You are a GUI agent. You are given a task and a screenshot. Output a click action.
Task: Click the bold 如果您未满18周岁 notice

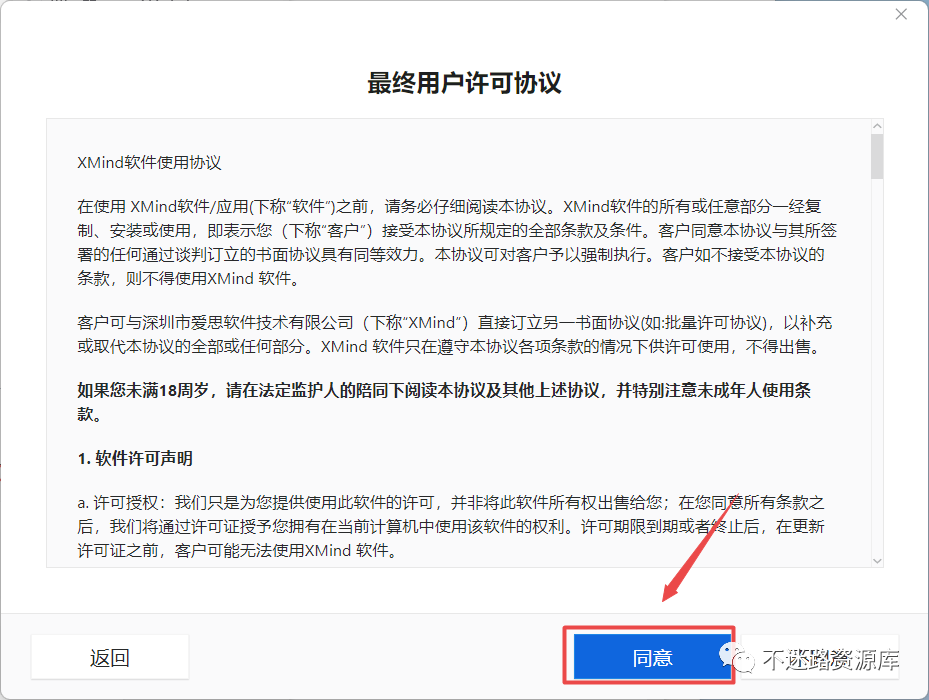point(444,402)
